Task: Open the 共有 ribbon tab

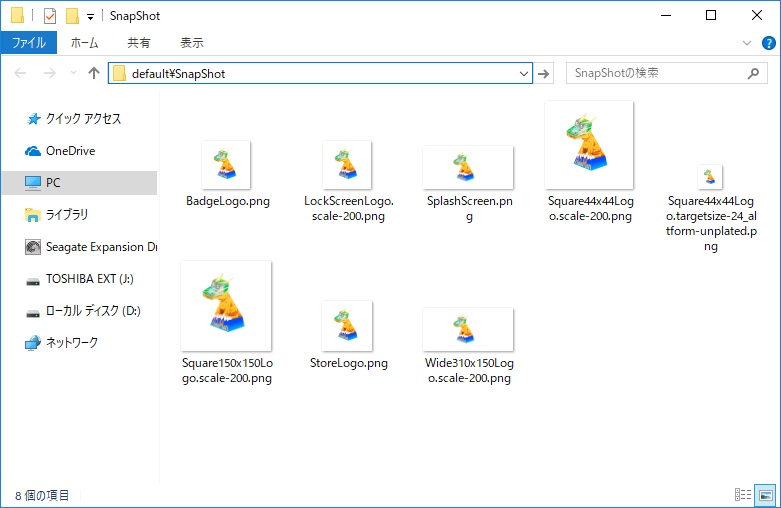Action: 138,43
